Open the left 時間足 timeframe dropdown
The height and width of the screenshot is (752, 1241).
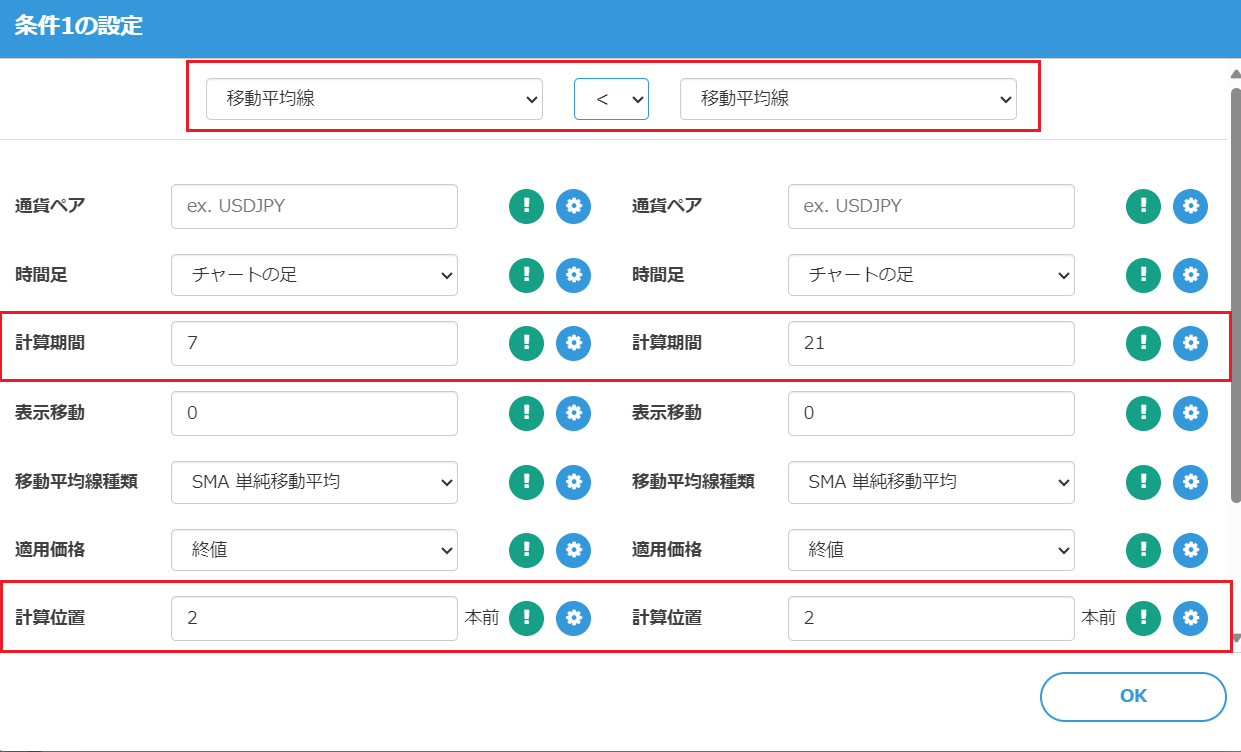314,275
